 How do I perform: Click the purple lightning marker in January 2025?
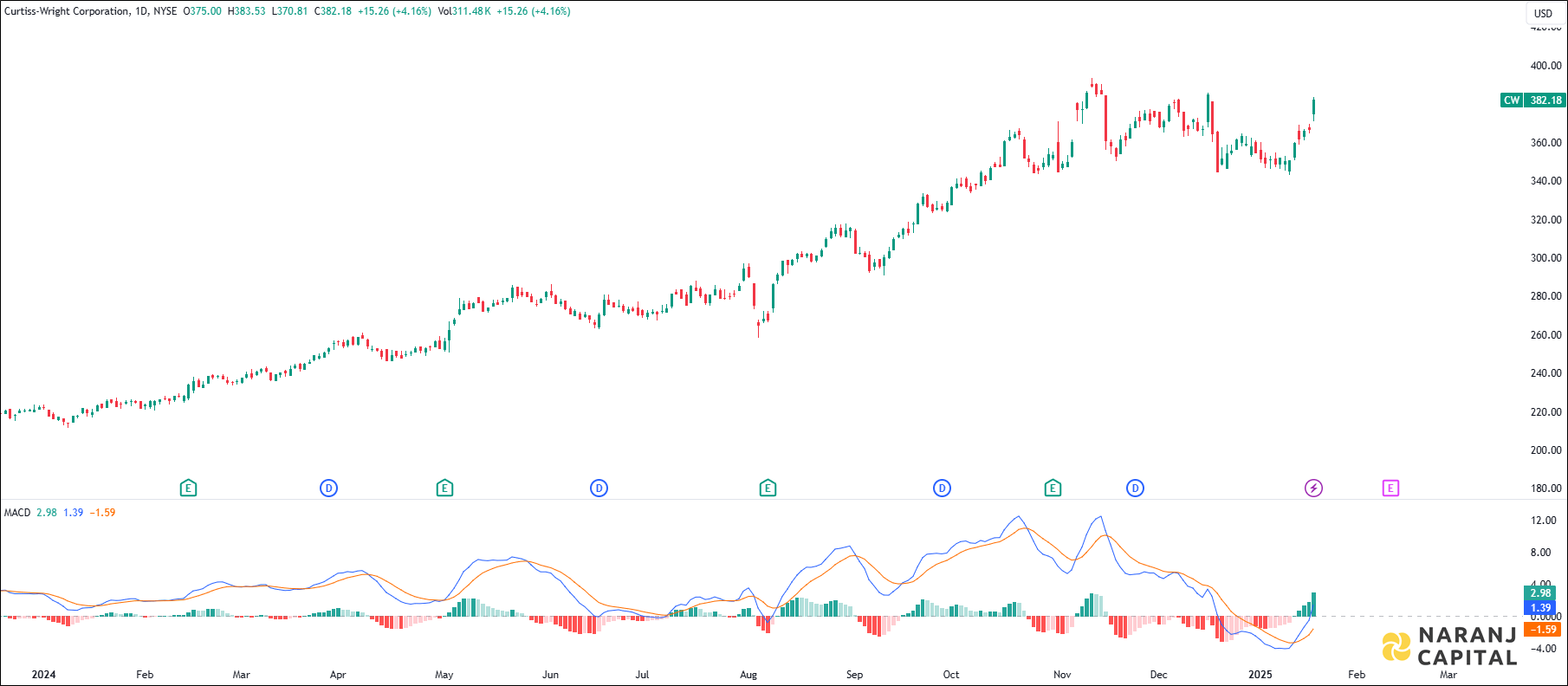[1313, 489]
